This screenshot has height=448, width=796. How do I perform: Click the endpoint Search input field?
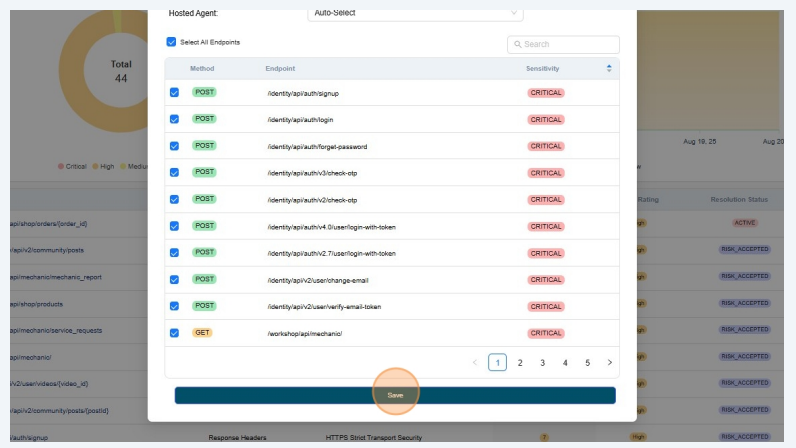568,44
